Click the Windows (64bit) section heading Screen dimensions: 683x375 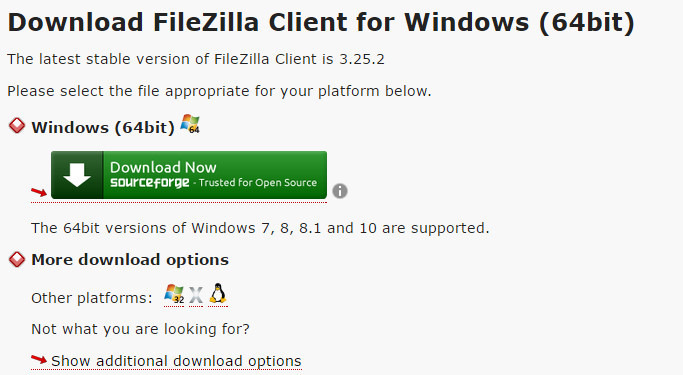[103, 128]
